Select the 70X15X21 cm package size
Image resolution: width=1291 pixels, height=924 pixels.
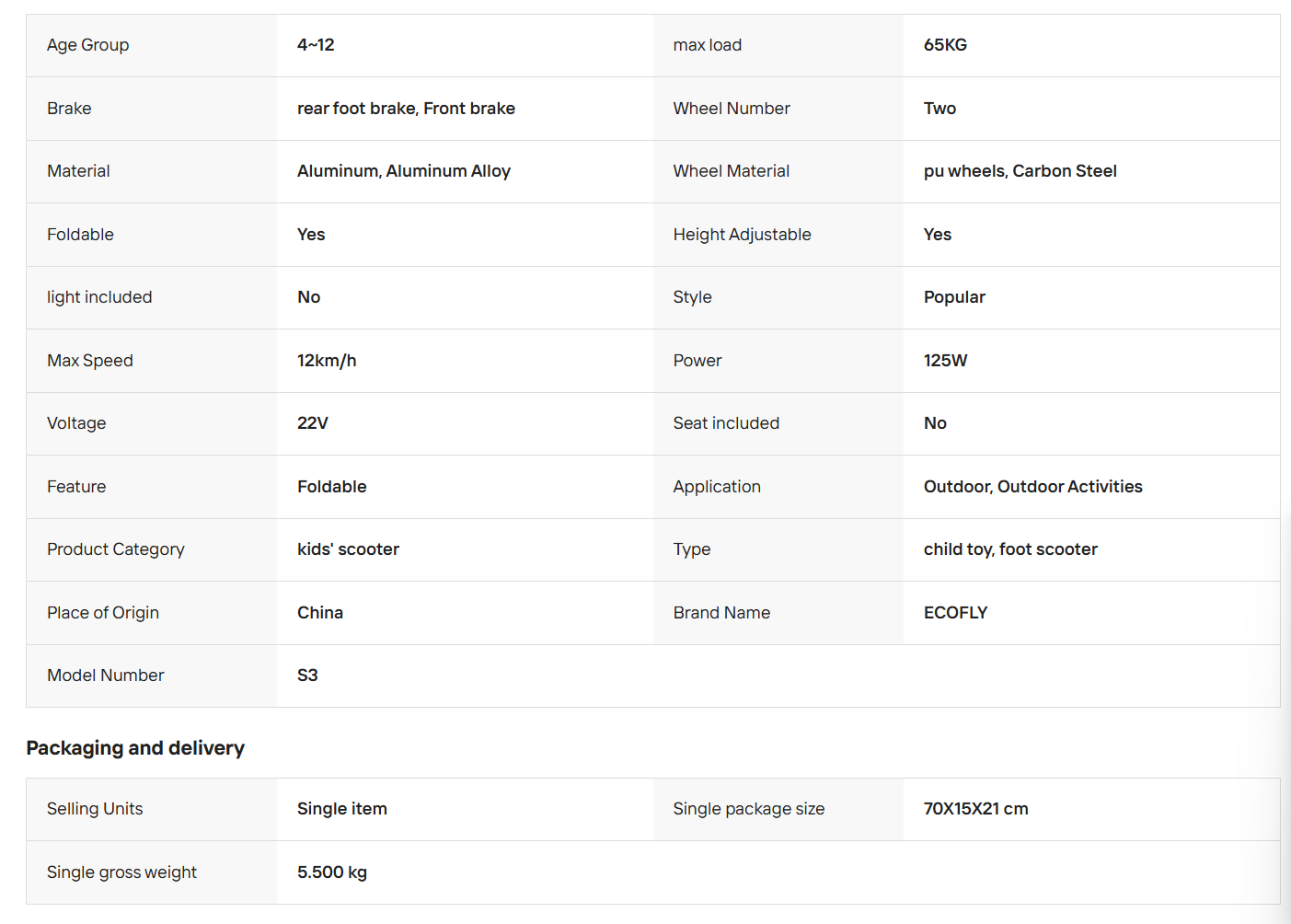pyautogui.click(x=976, y=809)
